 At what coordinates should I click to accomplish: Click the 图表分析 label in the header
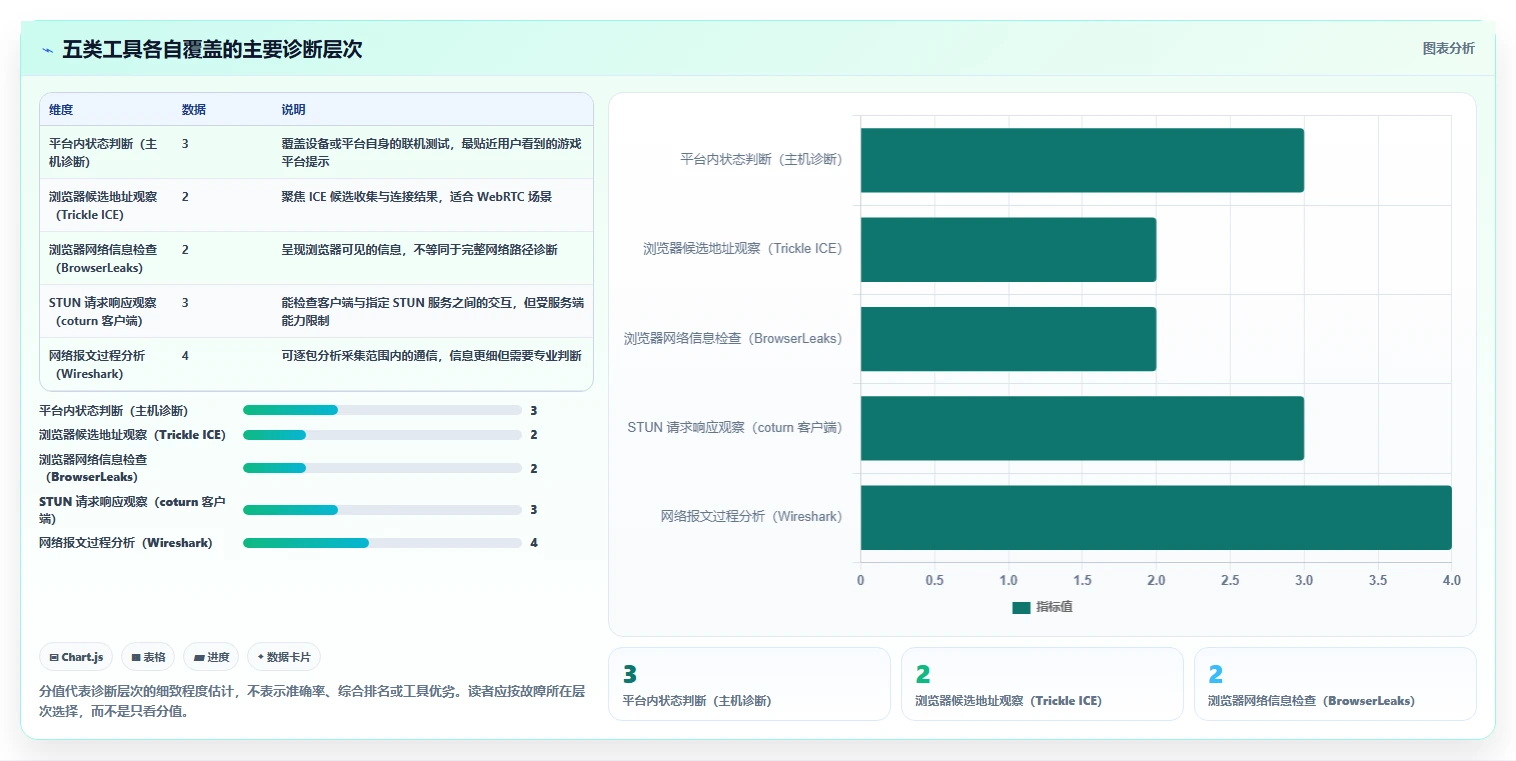[1448, 48]
